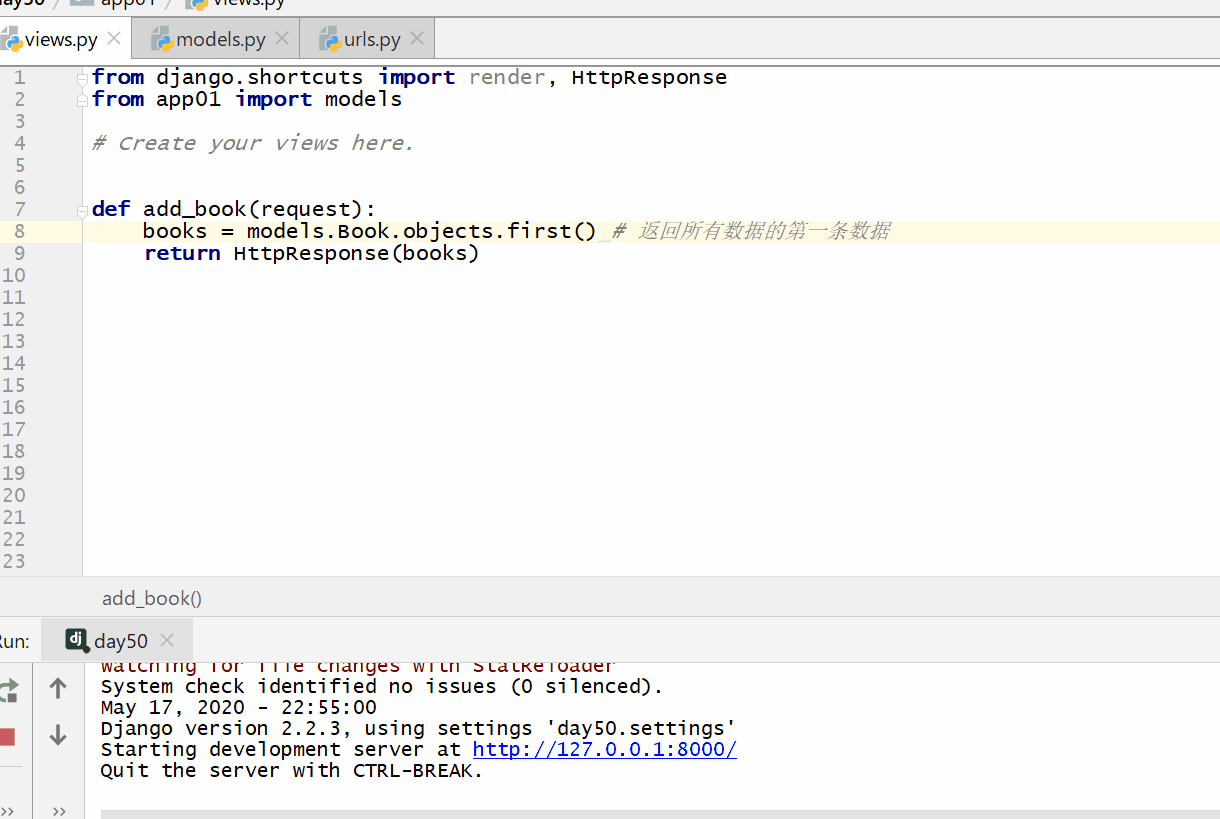The image size is (1220, 819).
Task: Close the day50 run tab
Action: [x=167, y=641]
